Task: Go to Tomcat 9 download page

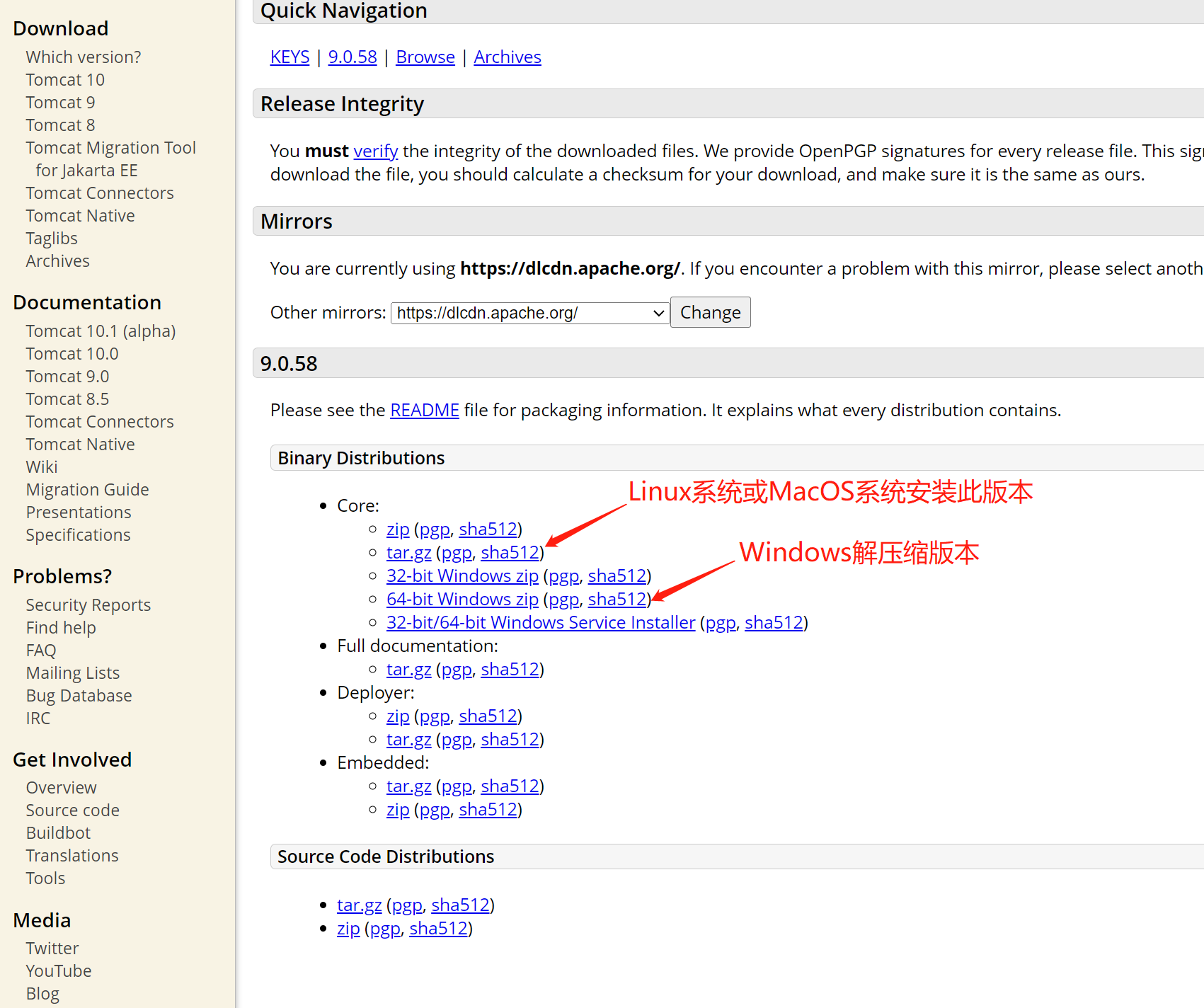Action: pyautogui.click(x=60, y=103)
